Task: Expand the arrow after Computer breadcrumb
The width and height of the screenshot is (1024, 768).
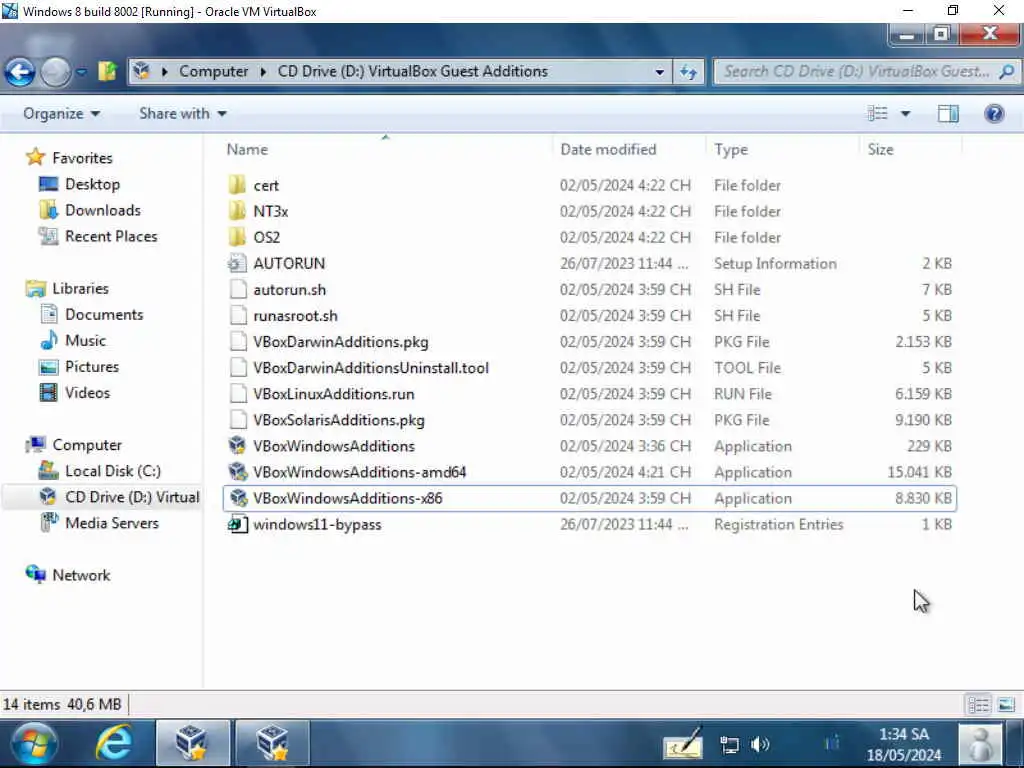Action: (x=263, y=72)
